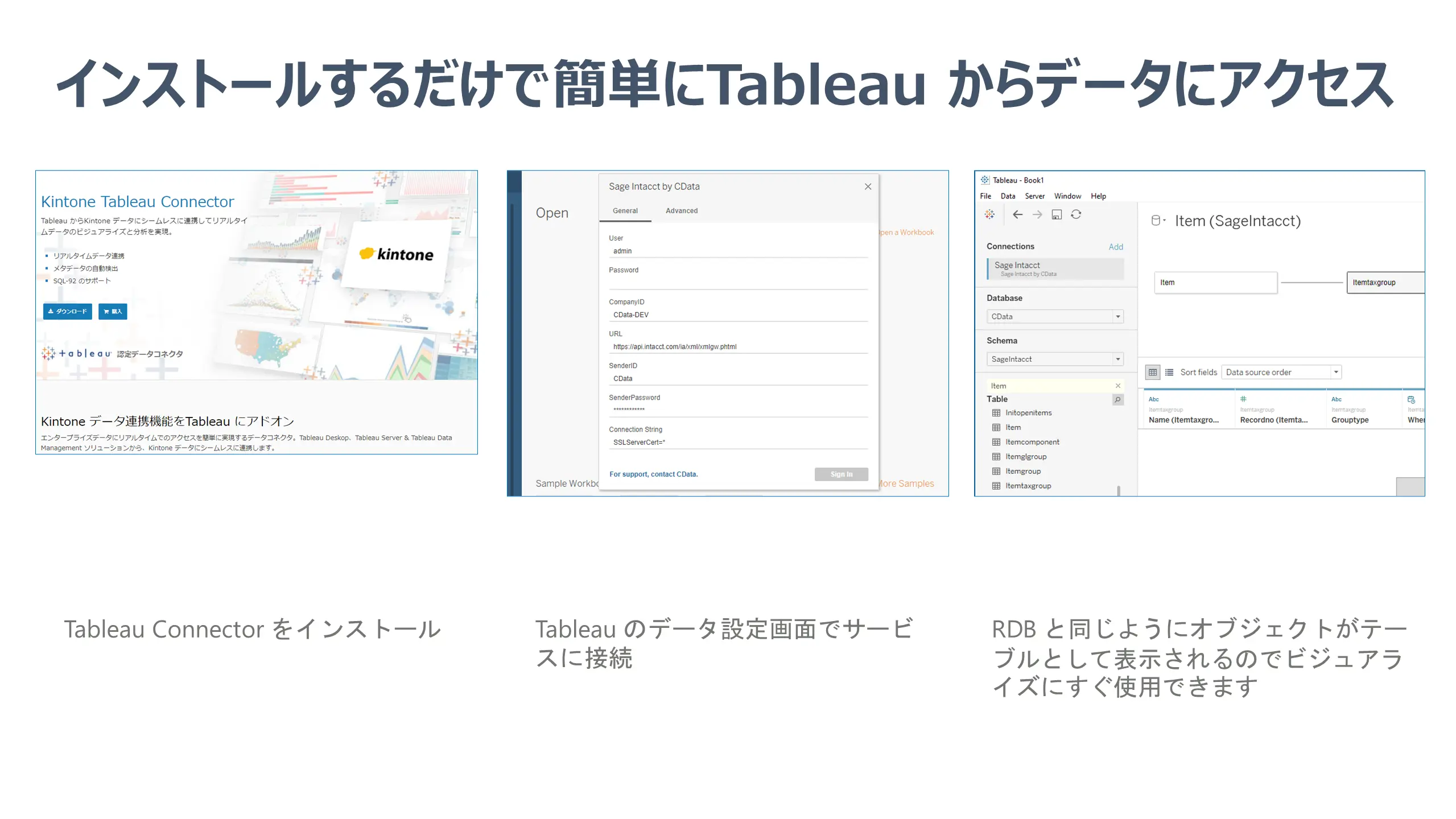Click the Add link next to Connections
1456x819 pixels.
coord(1116,246)
